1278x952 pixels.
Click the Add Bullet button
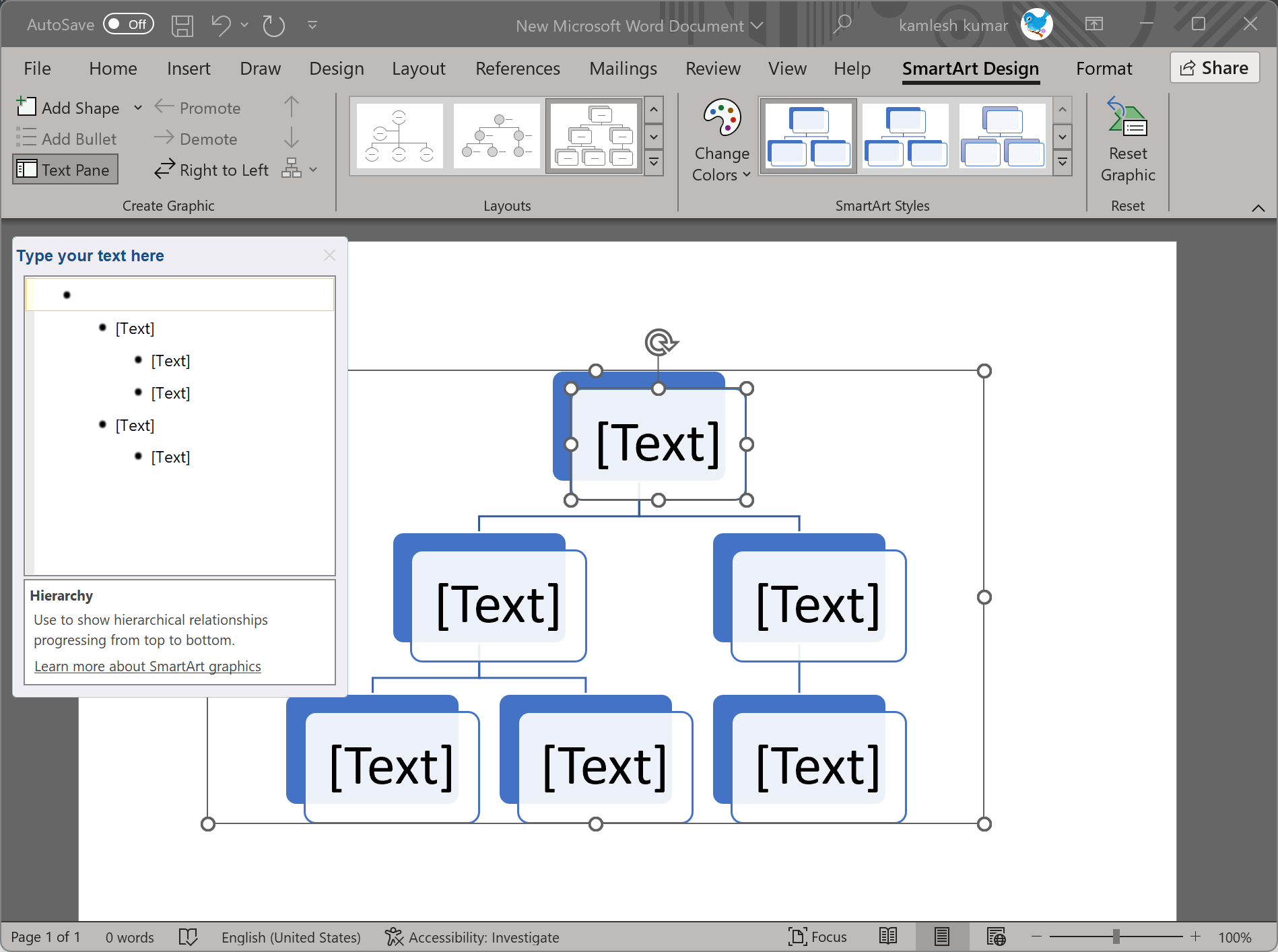[67, 139]
